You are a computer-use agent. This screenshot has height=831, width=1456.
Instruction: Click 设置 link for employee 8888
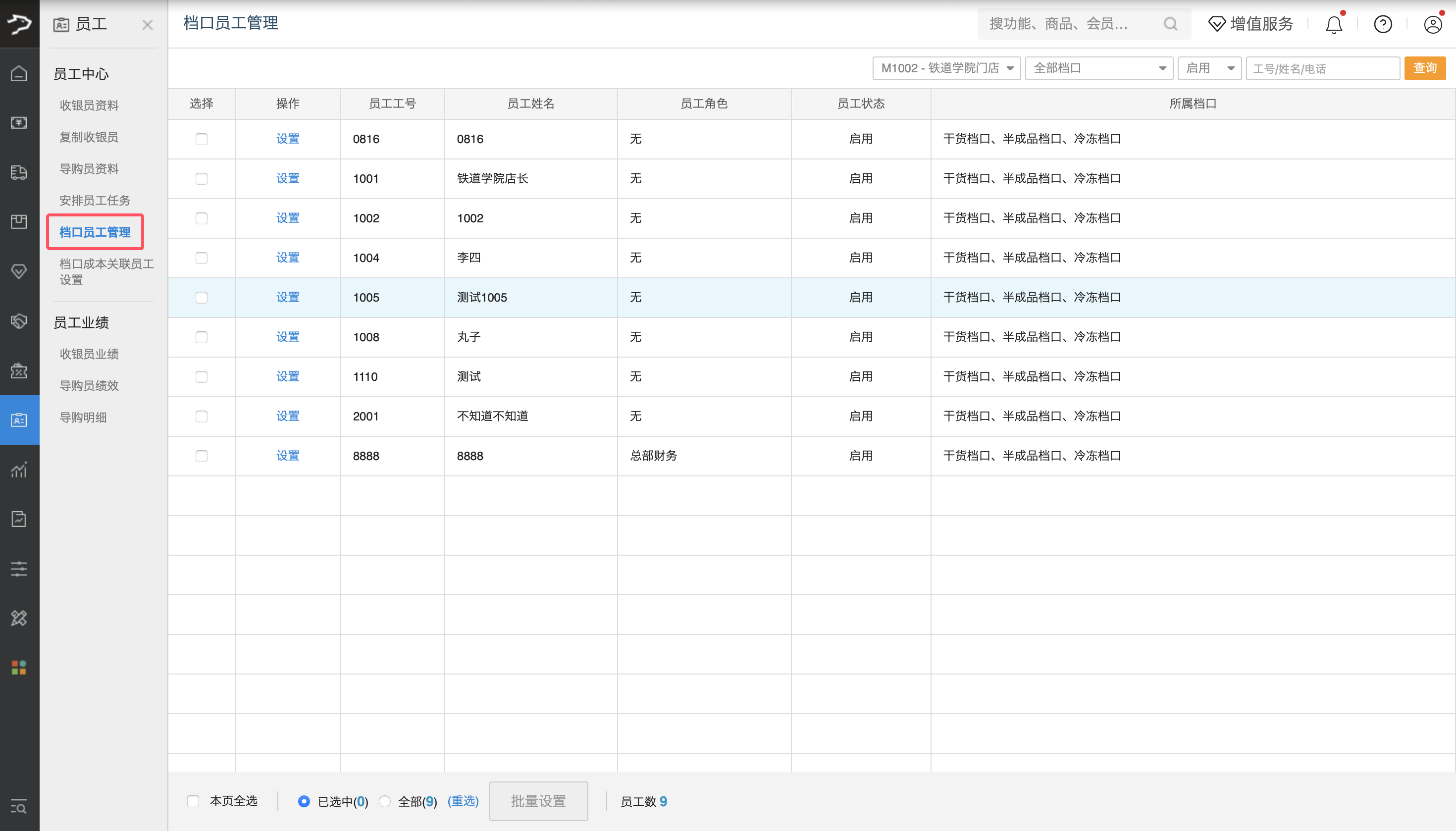coord(288,456)
